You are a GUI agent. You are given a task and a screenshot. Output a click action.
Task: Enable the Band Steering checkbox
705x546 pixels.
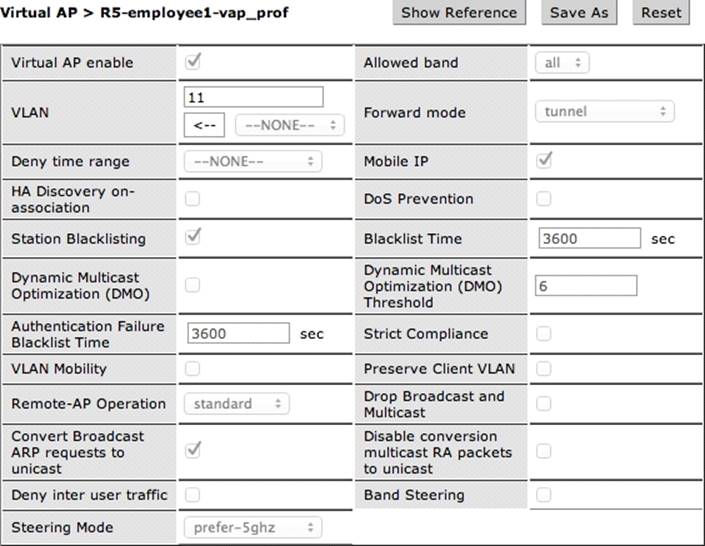pos(544,494)
